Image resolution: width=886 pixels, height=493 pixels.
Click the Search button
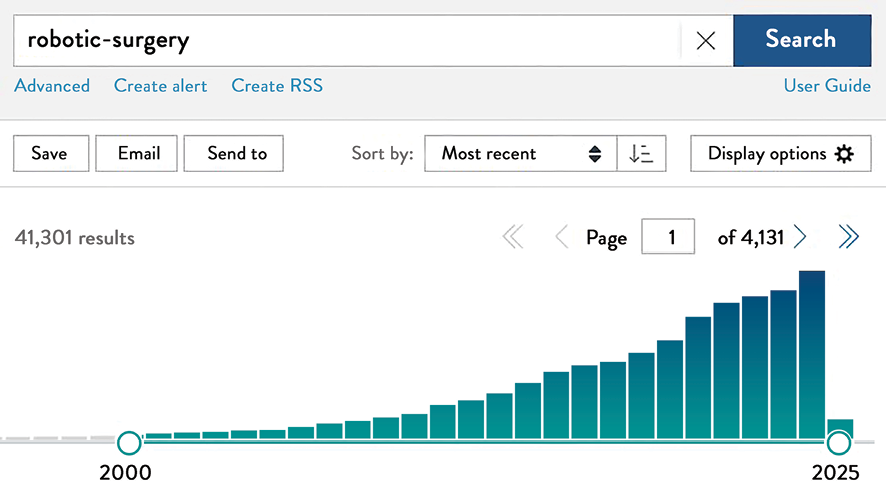pos(802,40)
